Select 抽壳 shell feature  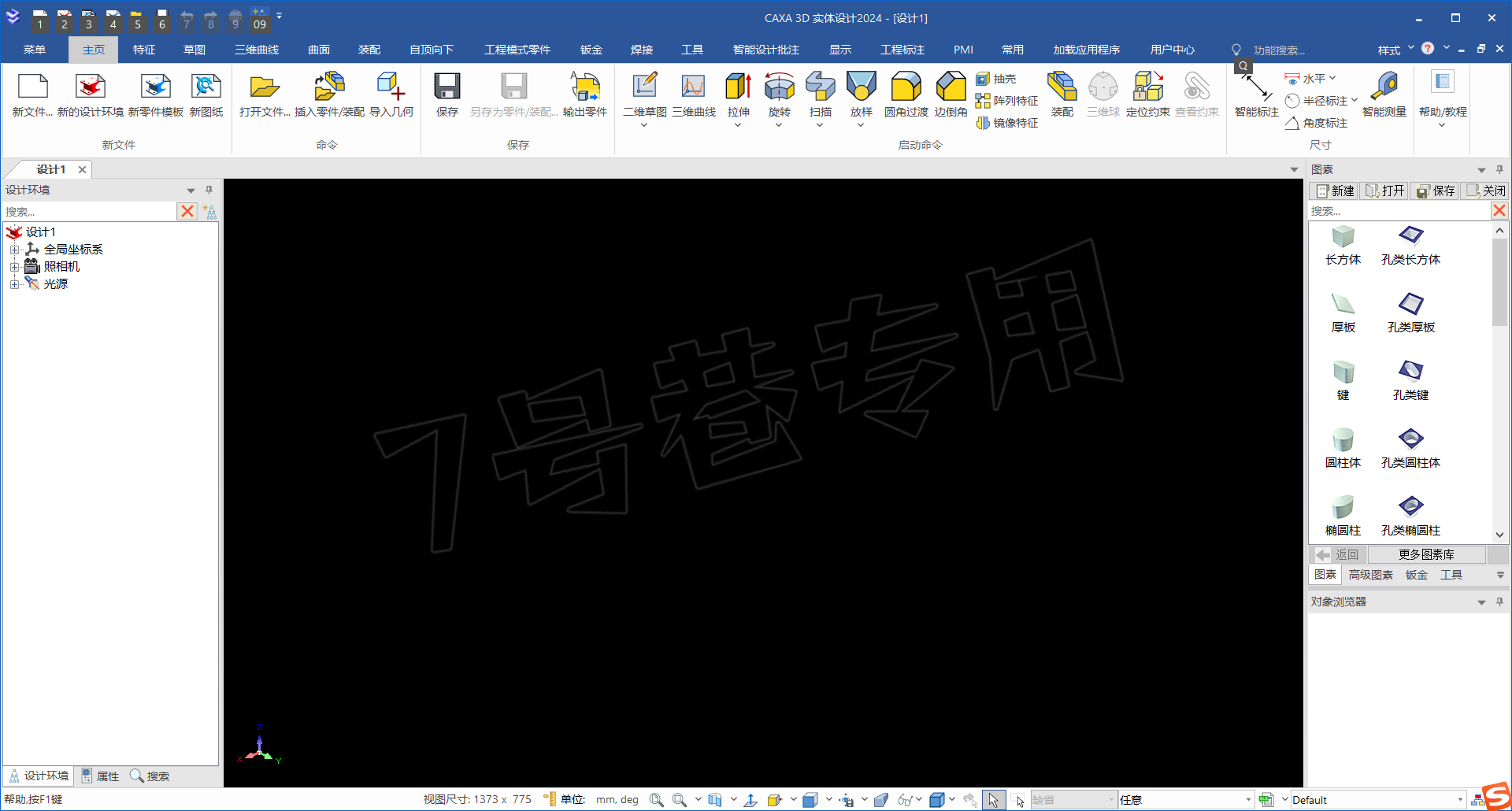[996, 79]
